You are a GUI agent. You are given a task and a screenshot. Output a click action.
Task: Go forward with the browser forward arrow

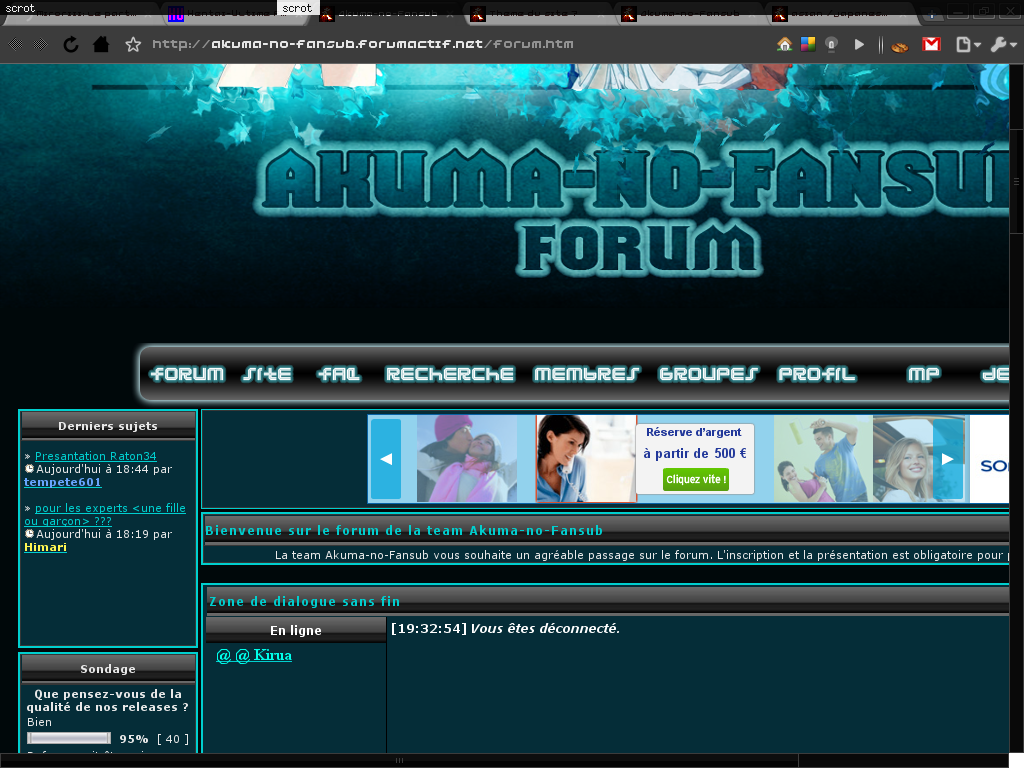(x=40, y=44)
